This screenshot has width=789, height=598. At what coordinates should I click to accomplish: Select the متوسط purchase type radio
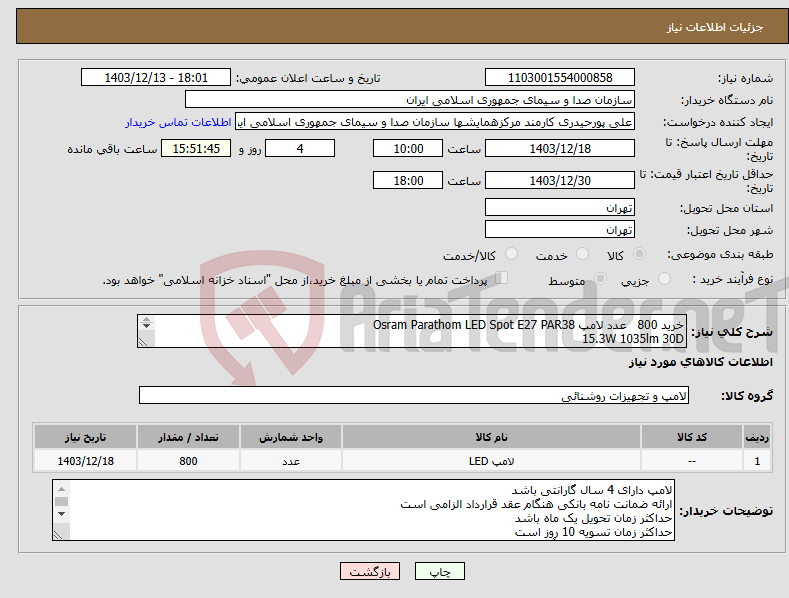pyautogui.click(x=600, y=278)
